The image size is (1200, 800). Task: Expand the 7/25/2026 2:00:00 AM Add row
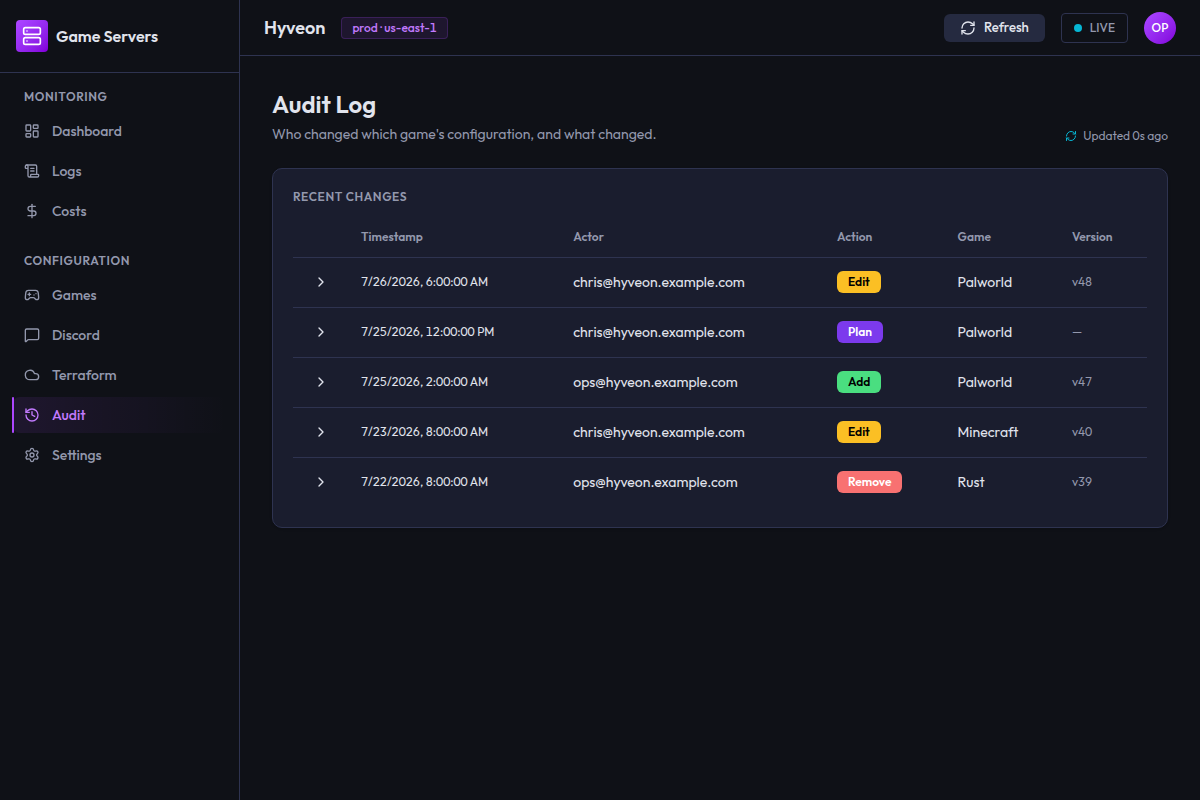pyautogui.click(x=321, y=382)
